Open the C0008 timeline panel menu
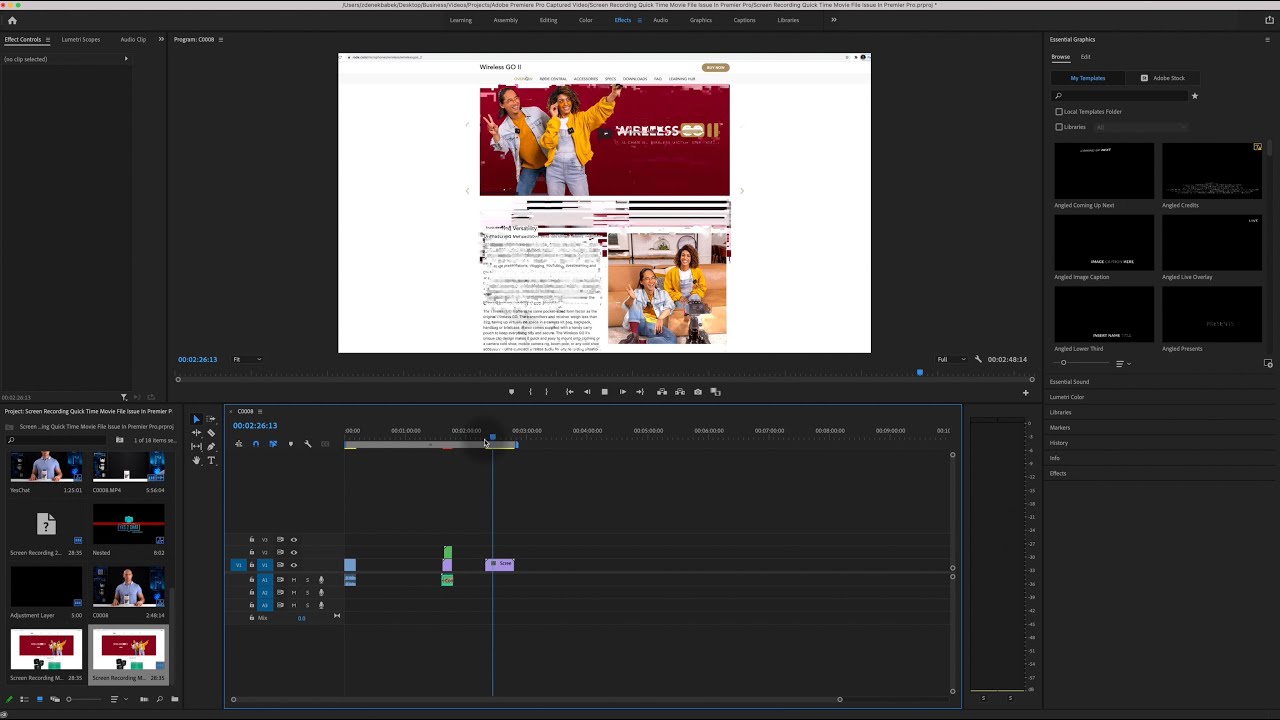Image resolution: width=1280 pixels, height=720 pixels. point(260,411)
